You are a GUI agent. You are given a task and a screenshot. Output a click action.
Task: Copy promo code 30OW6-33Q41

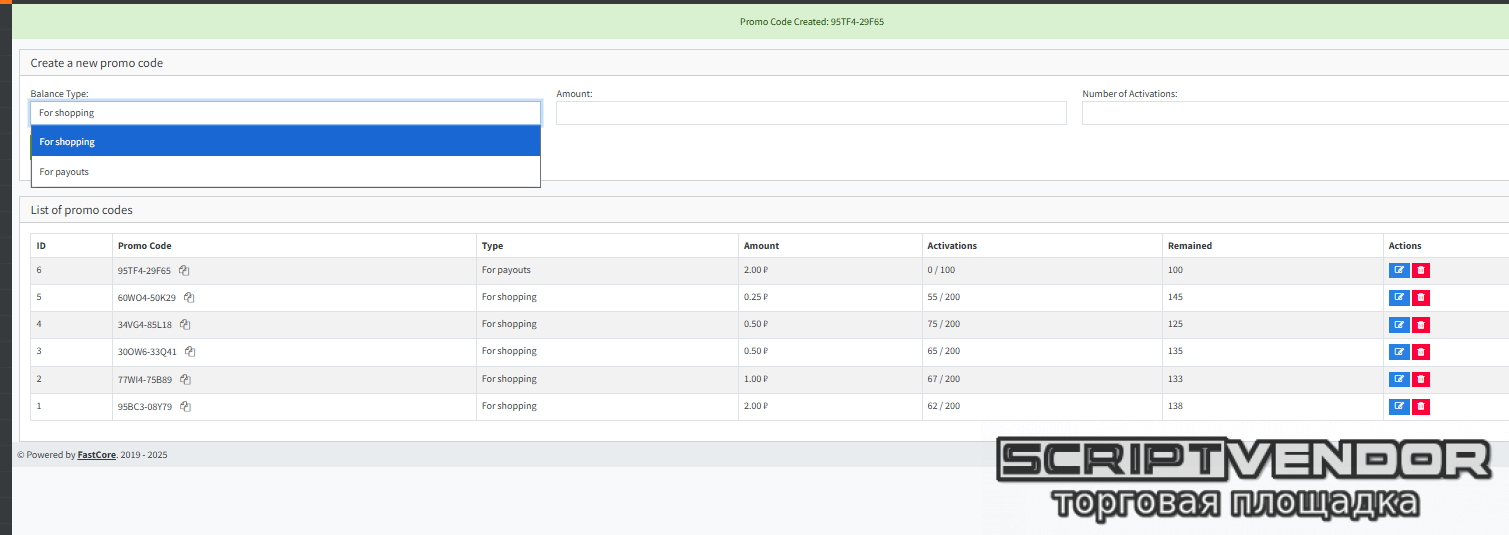pos(190,352)
